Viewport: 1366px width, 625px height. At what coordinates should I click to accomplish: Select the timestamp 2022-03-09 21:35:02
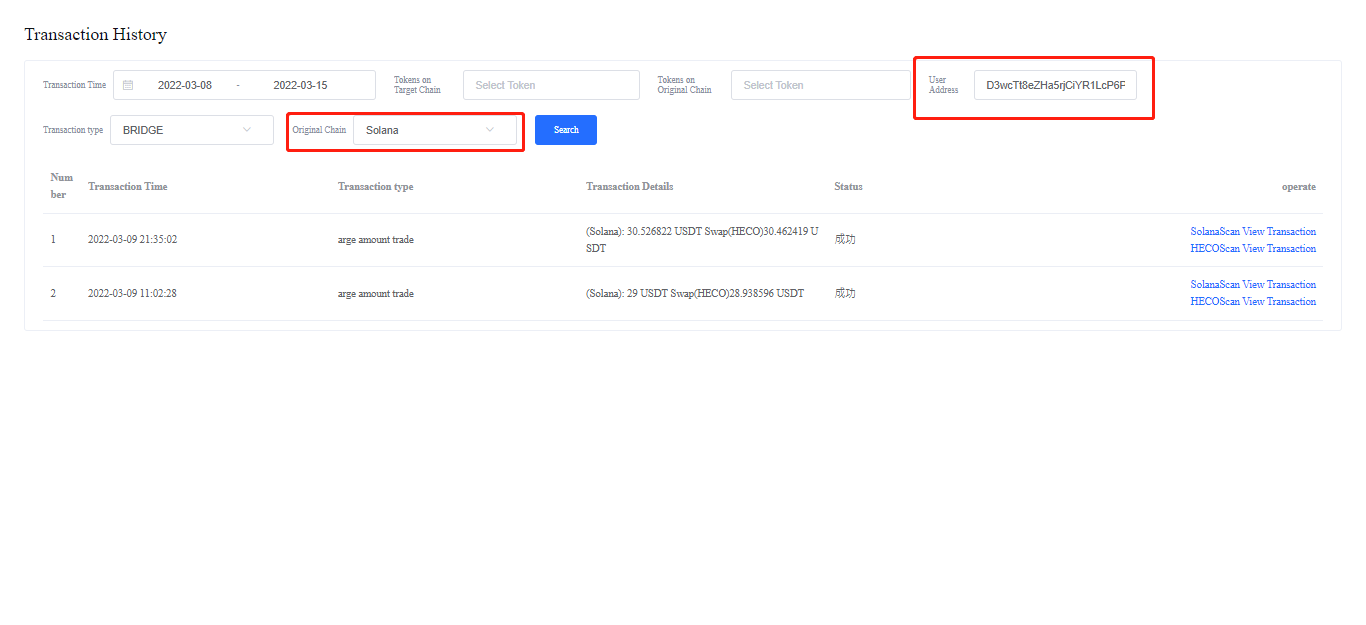(x=132, y=240)
